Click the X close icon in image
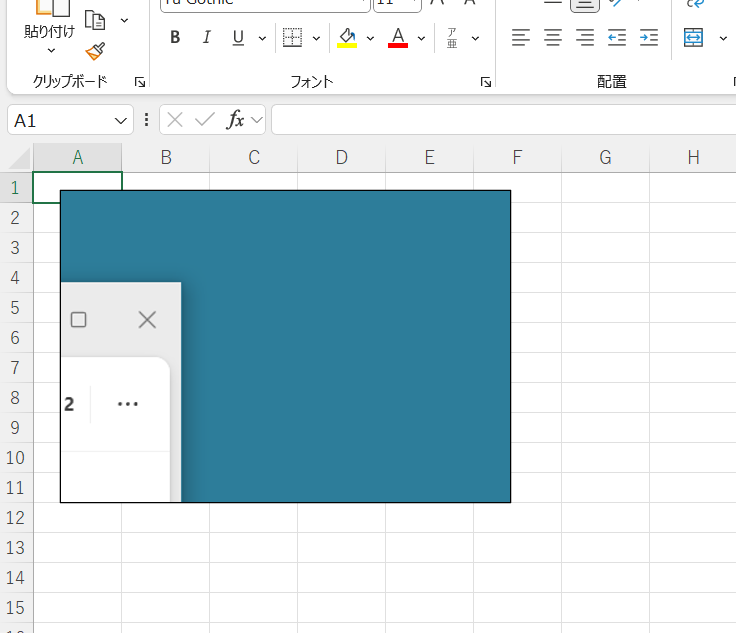736x633 pixels. [147, 320]
